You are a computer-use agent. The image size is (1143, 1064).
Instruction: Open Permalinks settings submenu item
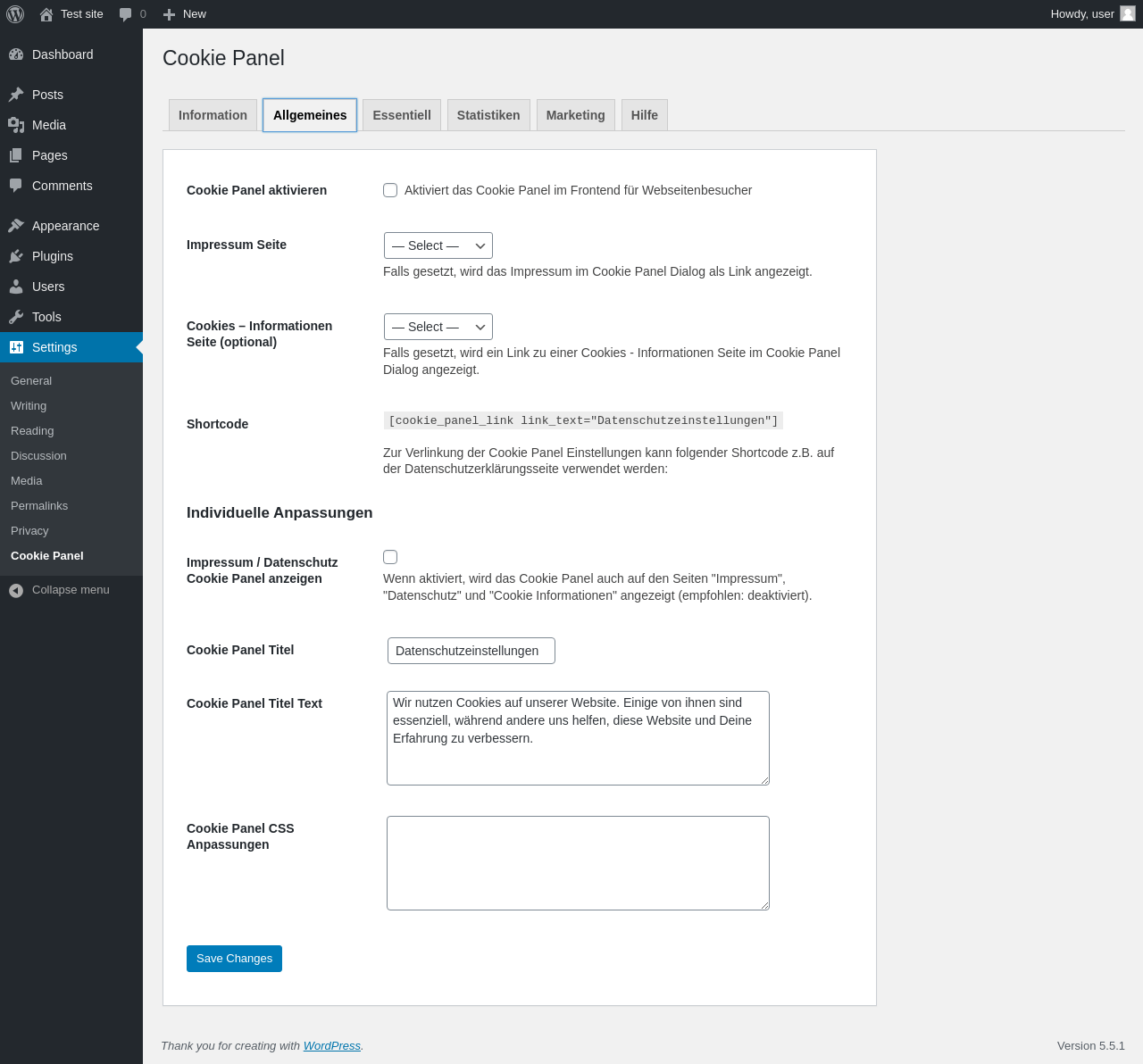(x=39, y=505)
